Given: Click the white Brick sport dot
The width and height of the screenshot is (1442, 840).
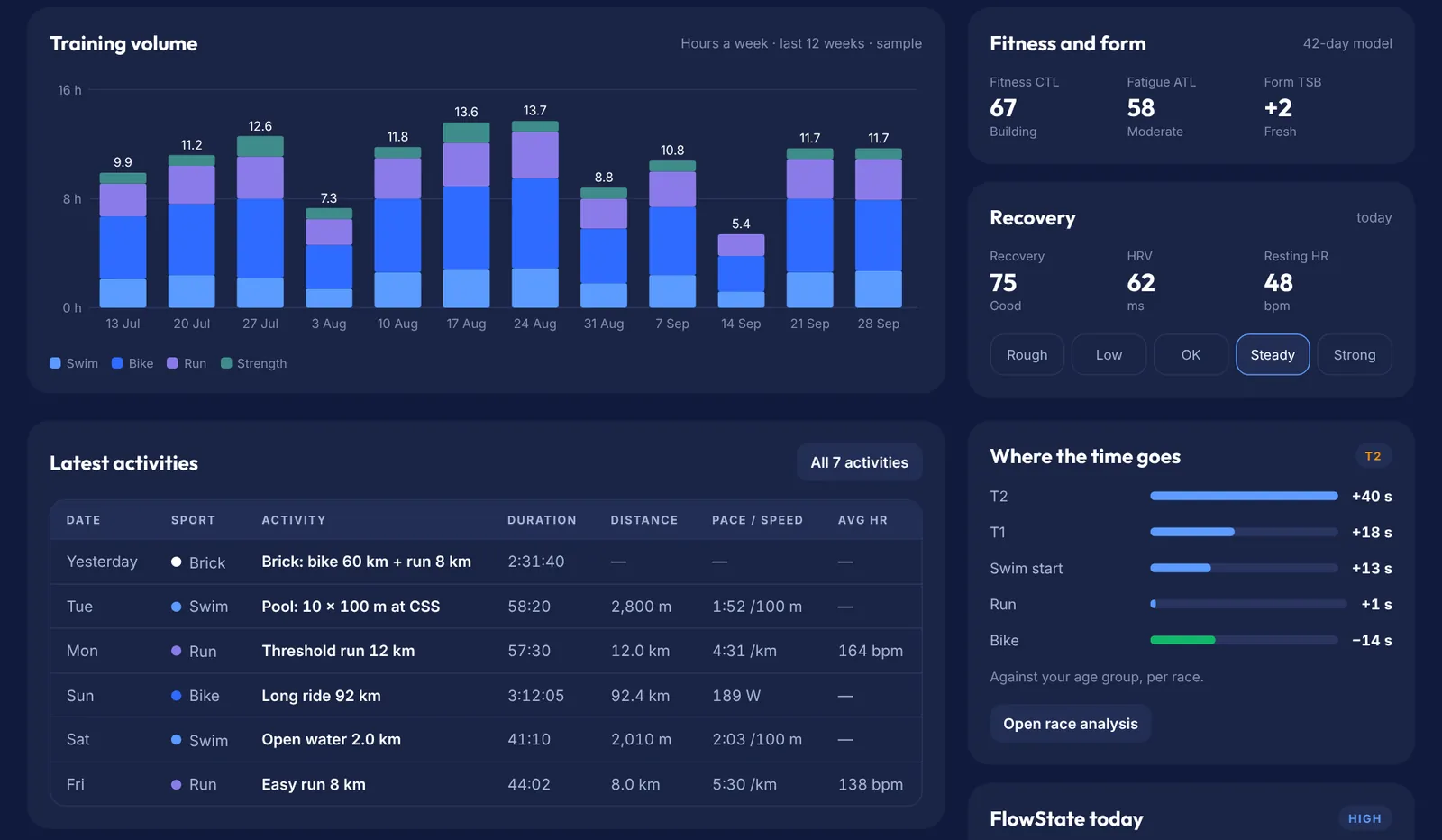Looking at the screenshot, I should (177, 562).
